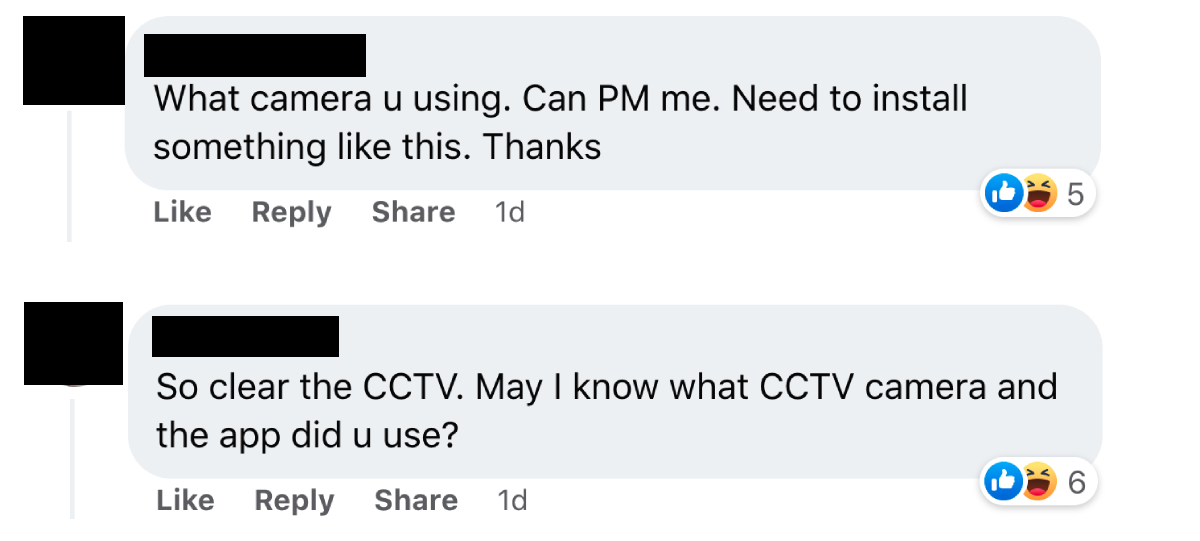
Task: Open profile picture of "What camera" commenter
Action: [x=74, y=60]
